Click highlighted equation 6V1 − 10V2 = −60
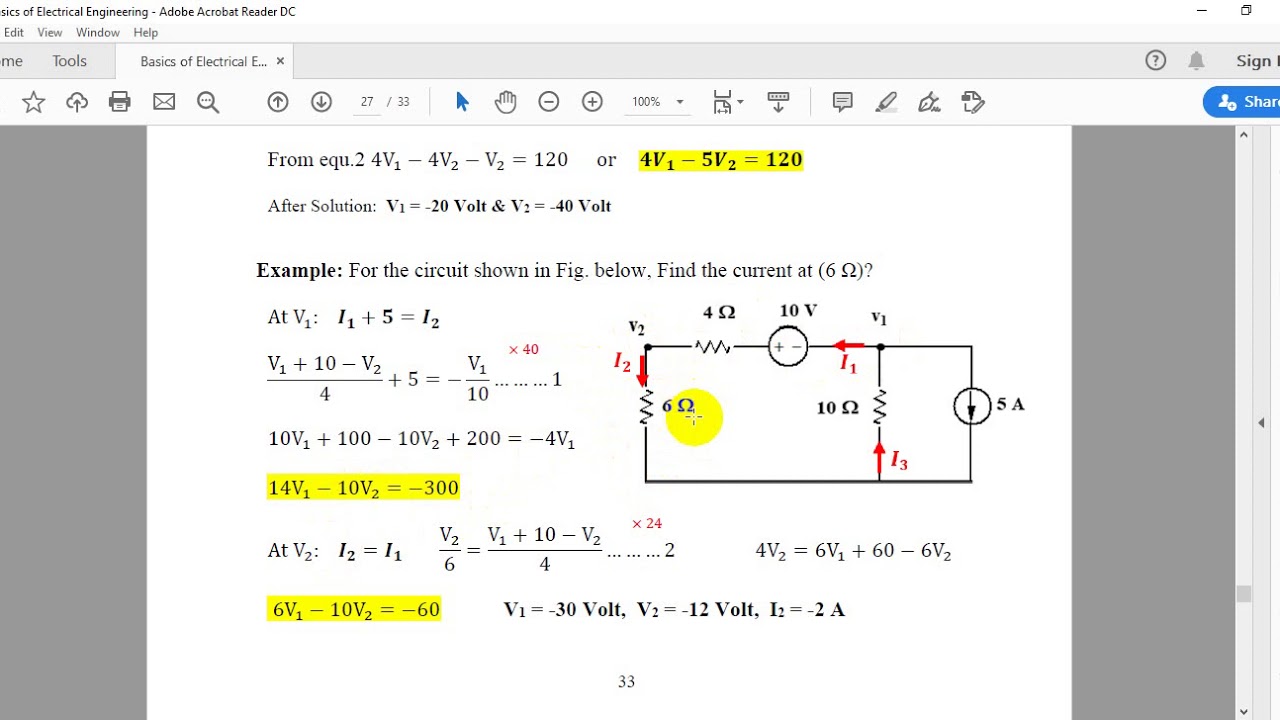This screenshot has width=1280, height=720. tap(354, 609)
